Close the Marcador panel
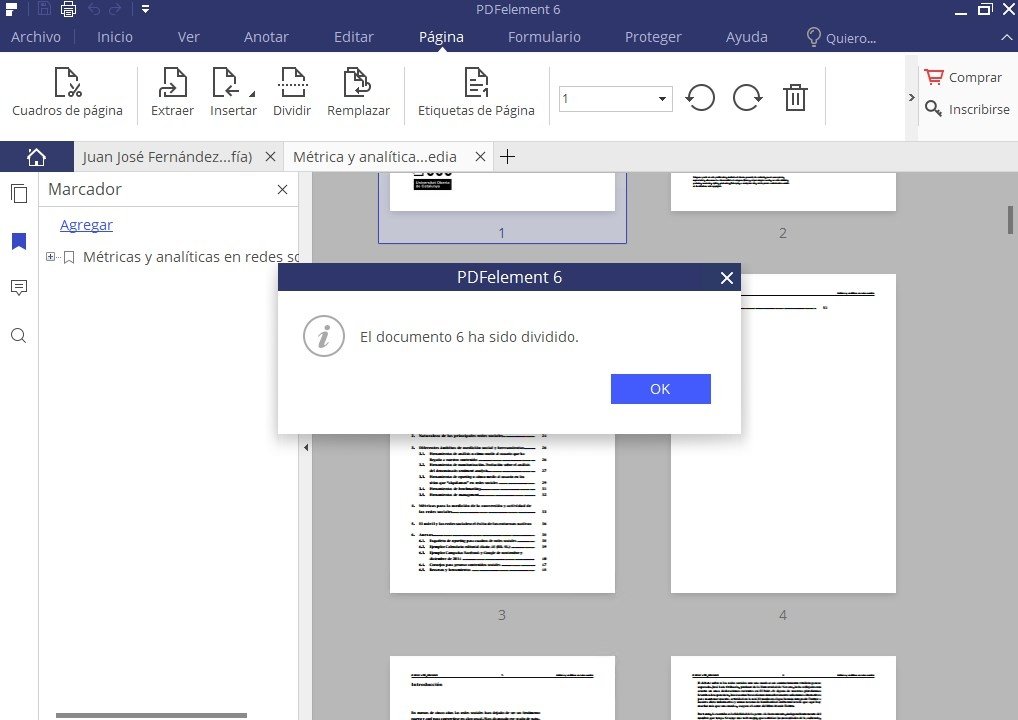 [x=282, y=190]
